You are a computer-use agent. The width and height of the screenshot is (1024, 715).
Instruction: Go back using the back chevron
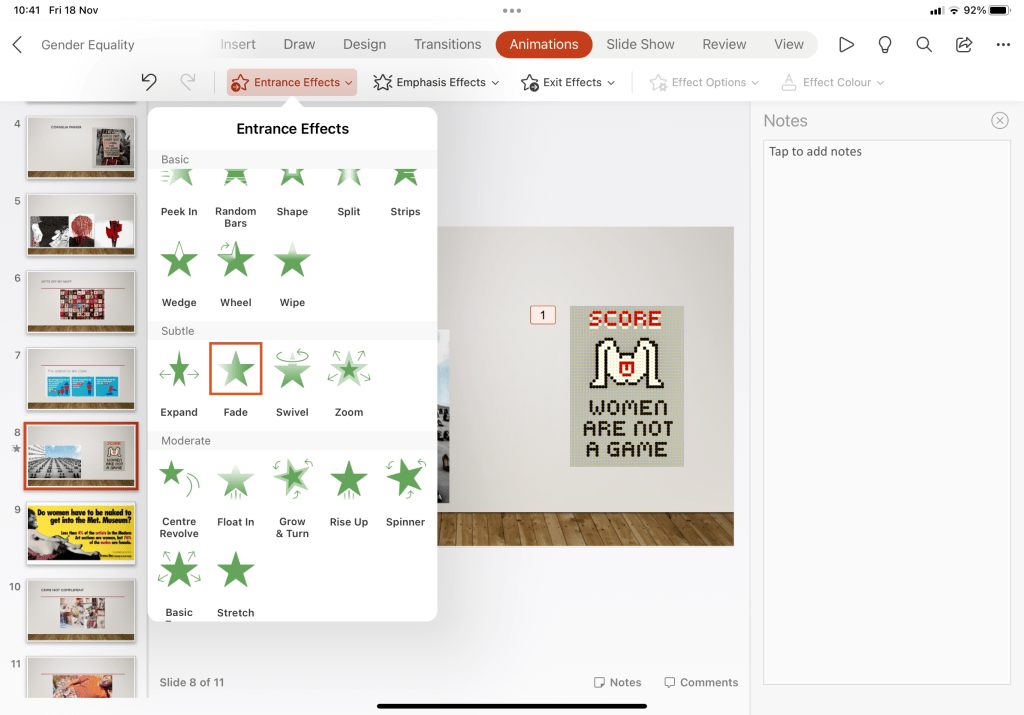[x=17, y=44]
